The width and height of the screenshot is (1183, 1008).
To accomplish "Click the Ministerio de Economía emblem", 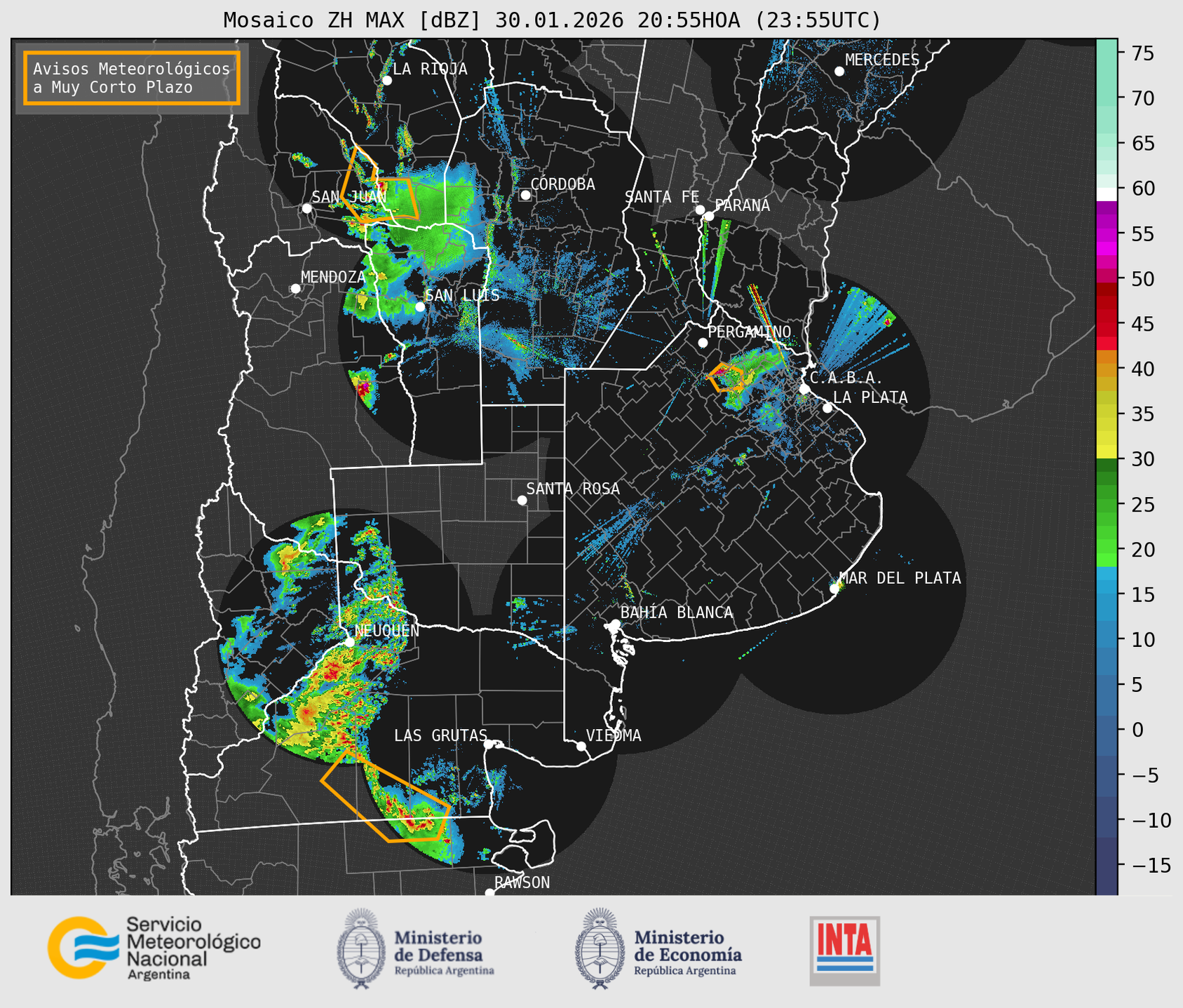I will point(599,948).
